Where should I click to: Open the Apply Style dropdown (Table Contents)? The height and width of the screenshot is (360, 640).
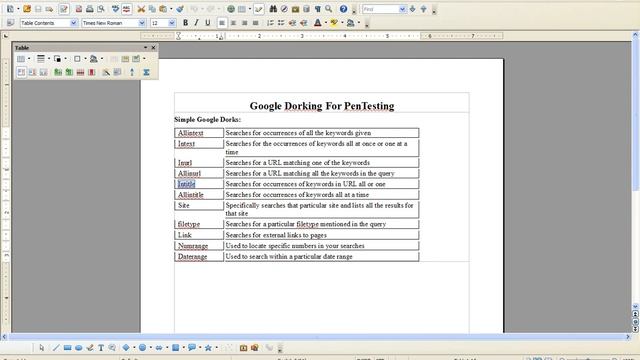pyautogui.click(x=73, y=23)
